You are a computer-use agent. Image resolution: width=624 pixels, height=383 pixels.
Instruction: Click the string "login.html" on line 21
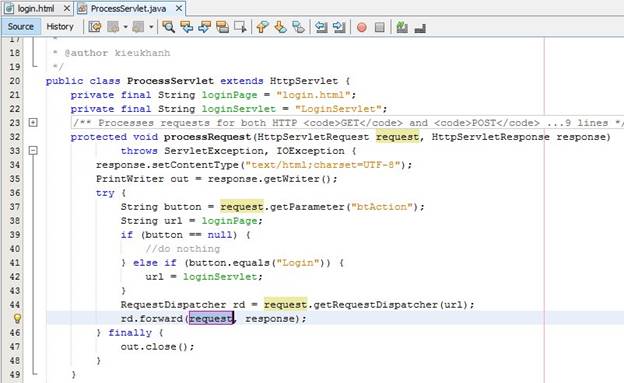click(x=313, y=95)
